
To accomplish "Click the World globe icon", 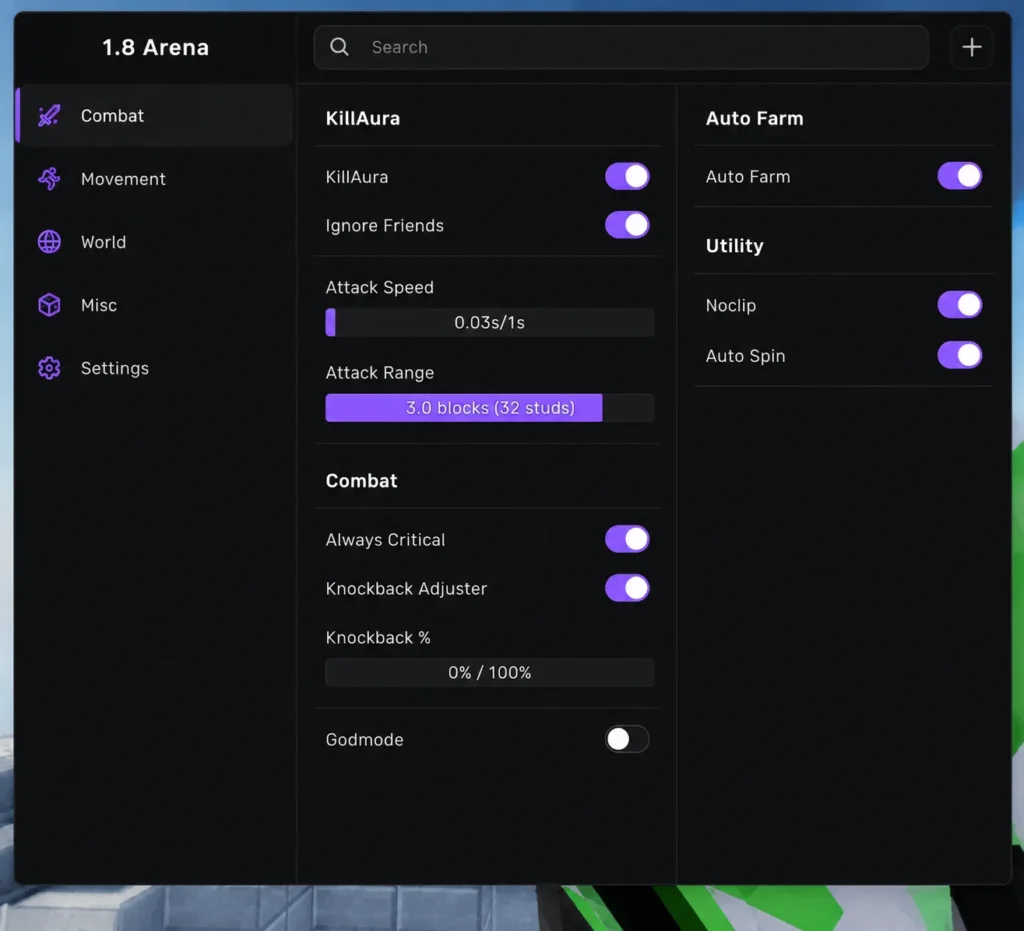I will click(x=49, y=242).
